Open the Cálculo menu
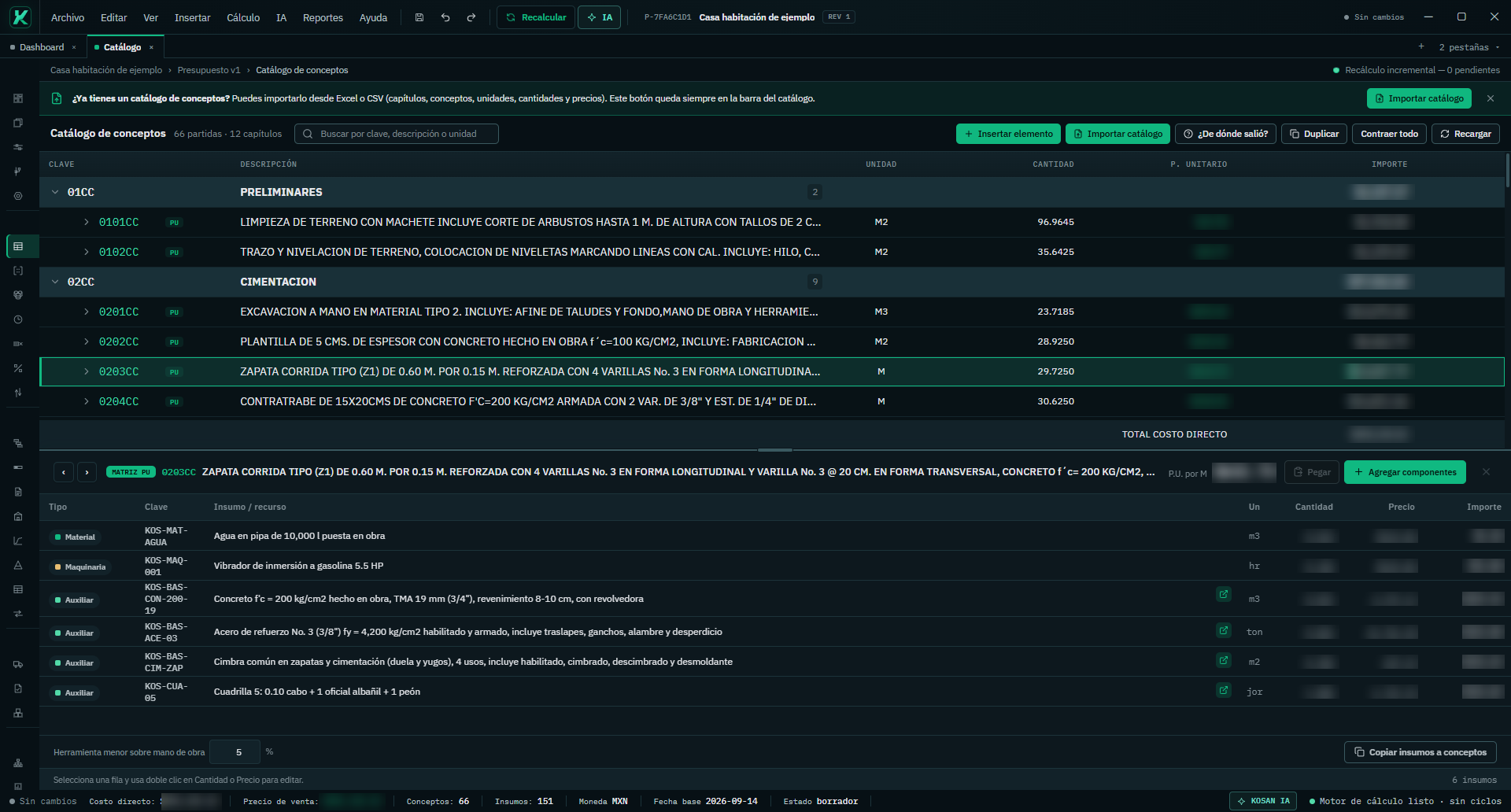 coord(243,17)
